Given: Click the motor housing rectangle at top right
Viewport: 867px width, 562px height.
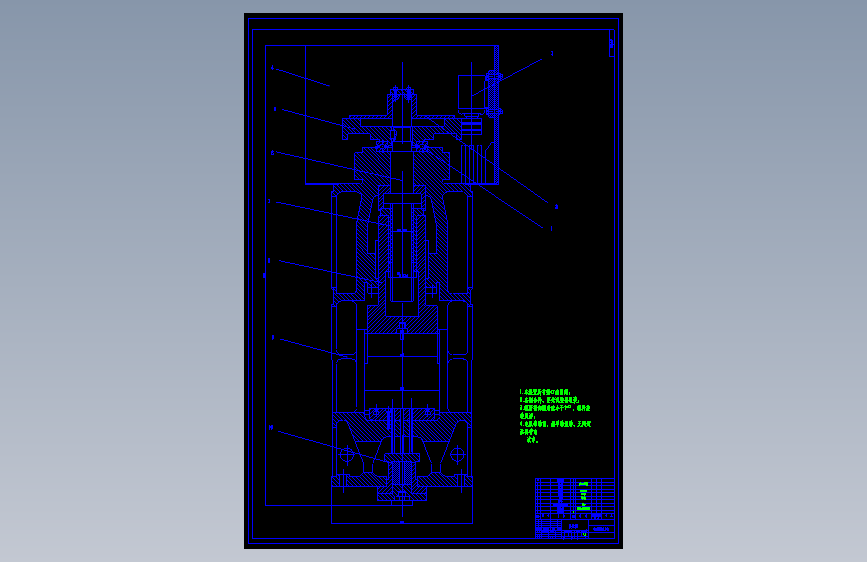Looking at the screenshot, I should [x=471, y=94].
